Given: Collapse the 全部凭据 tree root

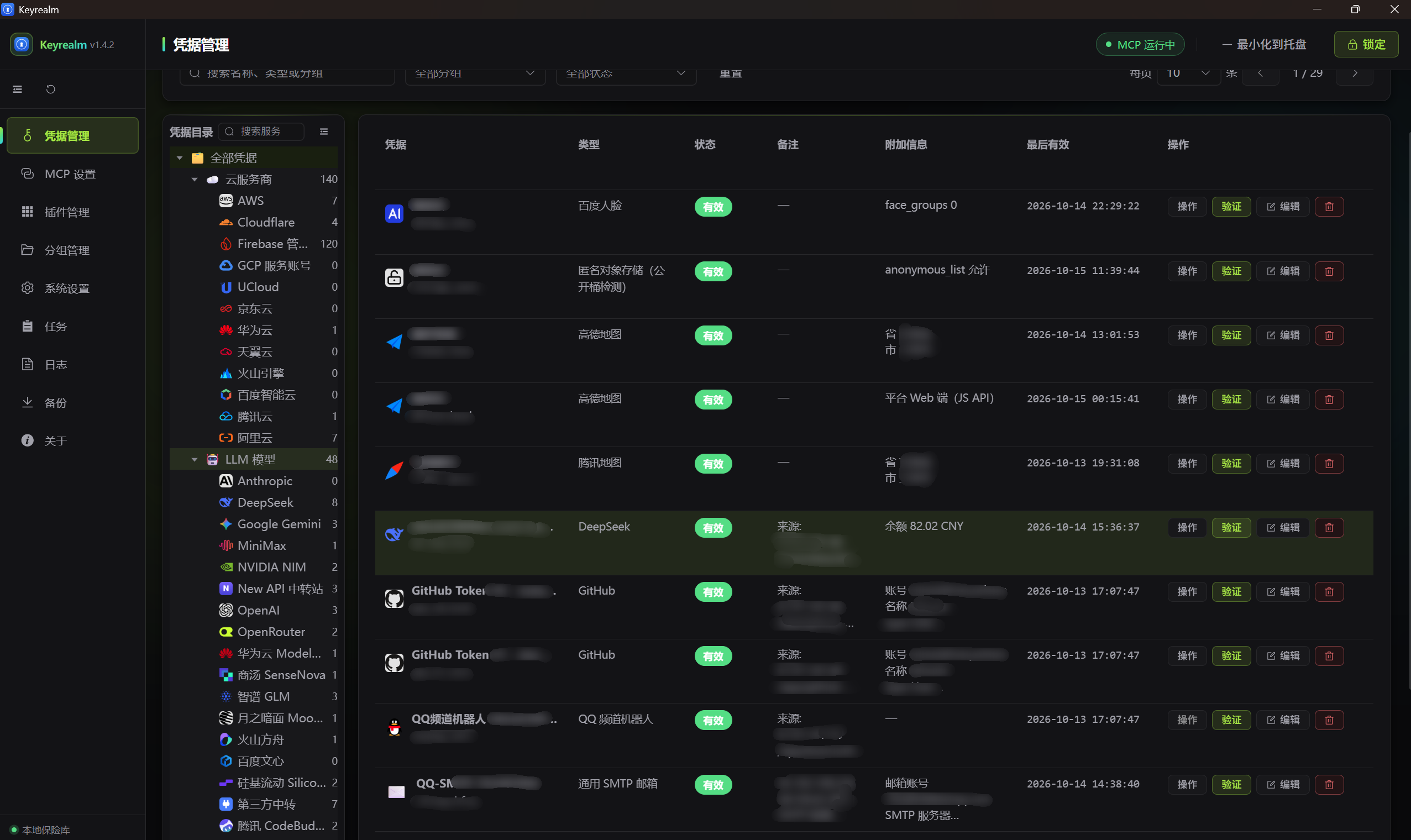Looking at the screenshot, I should click(x=180, y=158).
